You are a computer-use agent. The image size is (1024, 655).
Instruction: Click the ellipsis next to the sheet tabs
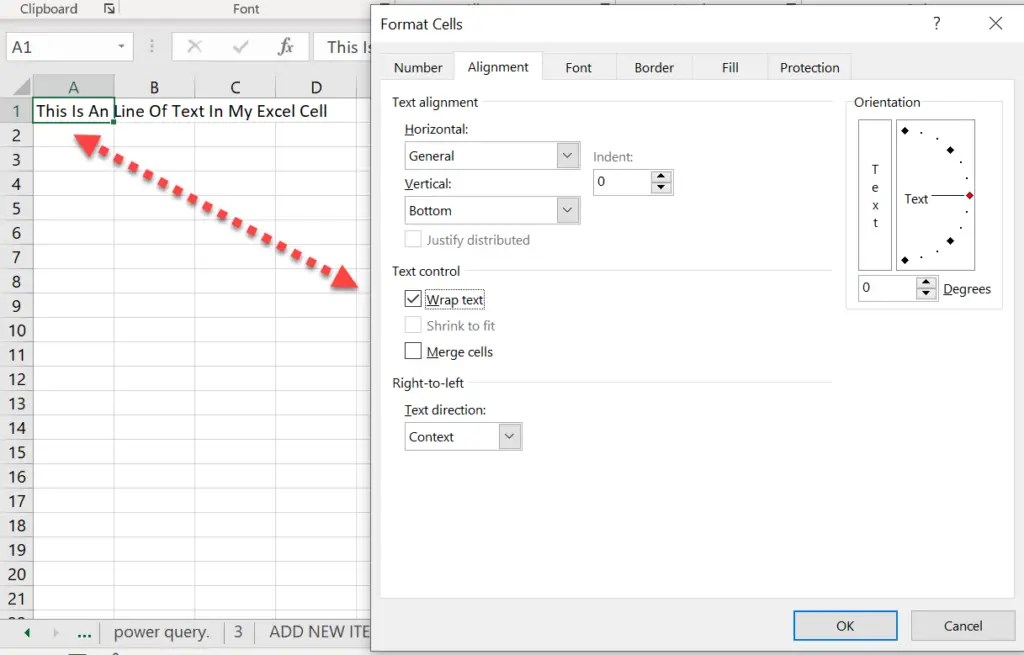pos(85,633)
